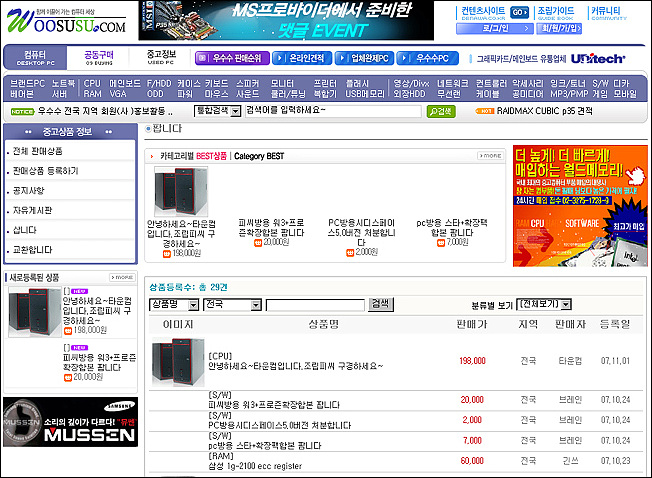
Task: Select the 팝니다 radio bullet
Action: click(x=148, y=129)
